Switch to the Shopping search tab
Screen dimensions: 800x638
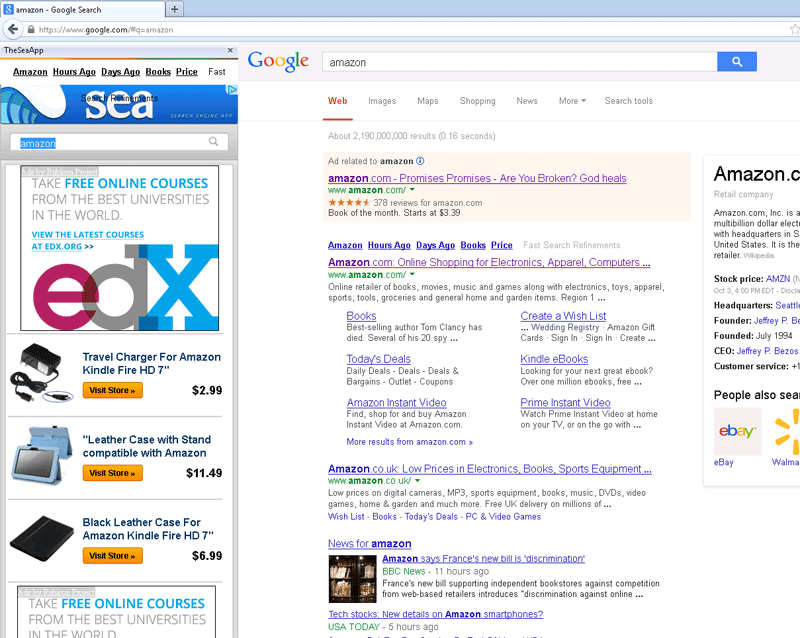tap(477, 101)
